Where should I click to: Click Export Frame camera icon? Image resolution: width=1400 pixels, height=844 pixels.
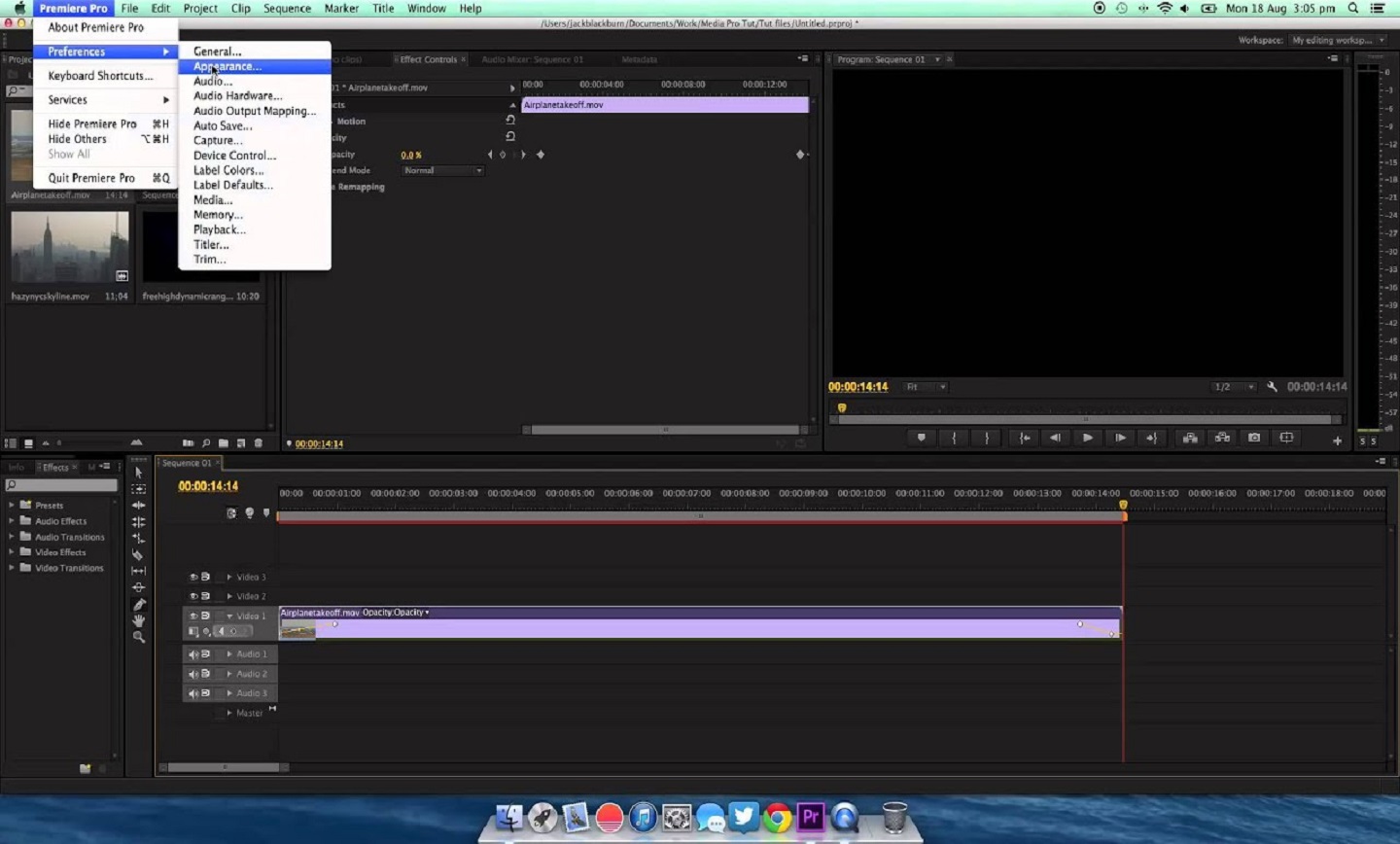coord(1254,438)
